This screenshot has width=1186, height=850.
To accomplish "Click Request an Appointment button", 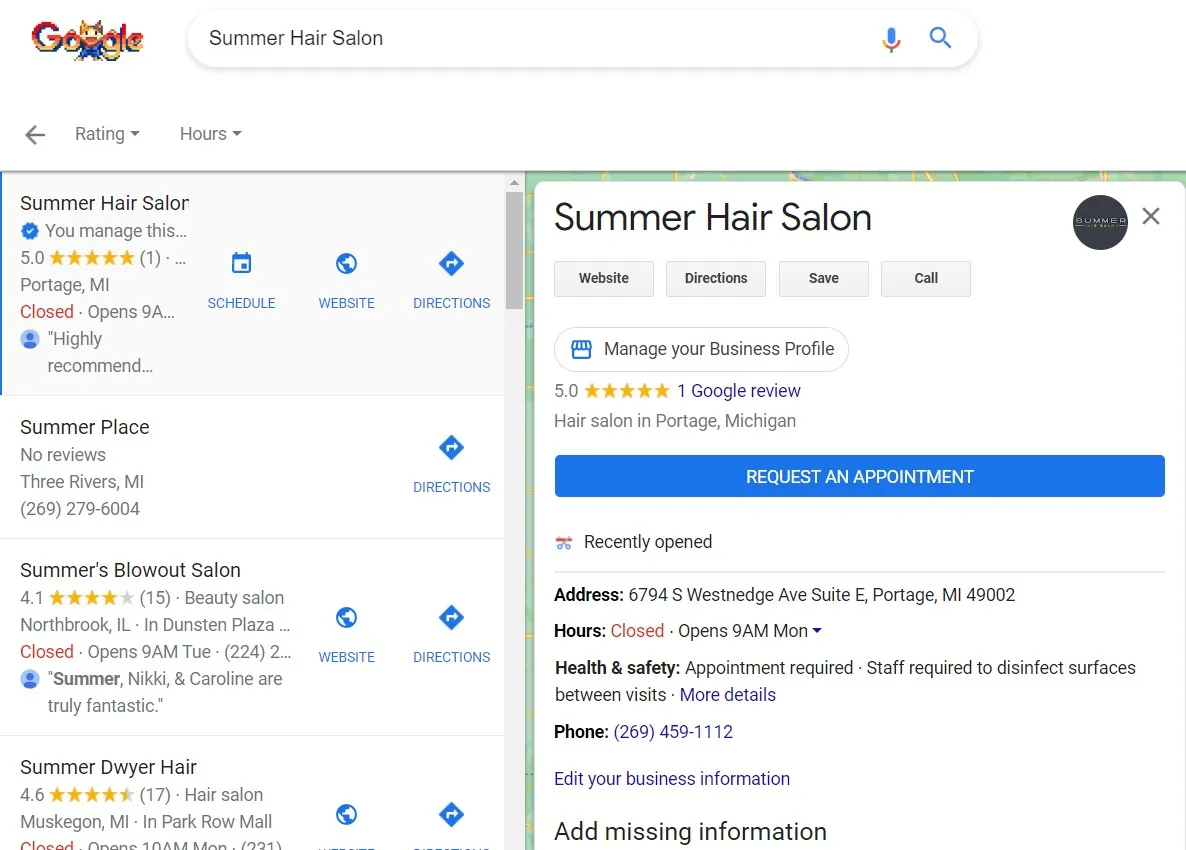I will [x=859, y=476].
